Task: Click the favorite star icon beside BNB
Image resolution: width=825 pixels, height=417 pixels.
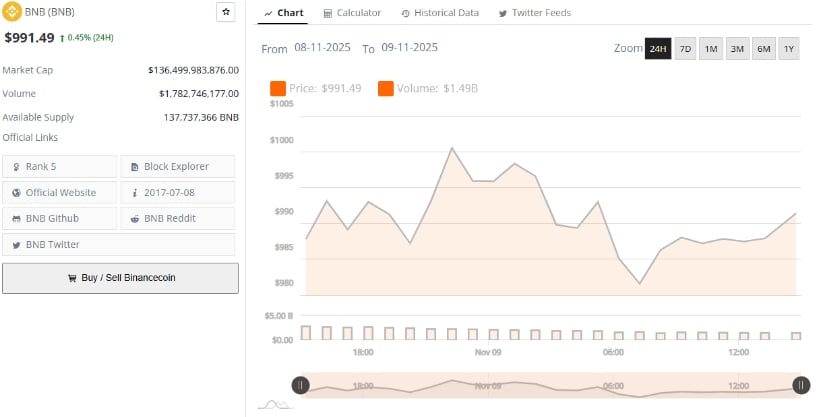Action: (226, 12)
